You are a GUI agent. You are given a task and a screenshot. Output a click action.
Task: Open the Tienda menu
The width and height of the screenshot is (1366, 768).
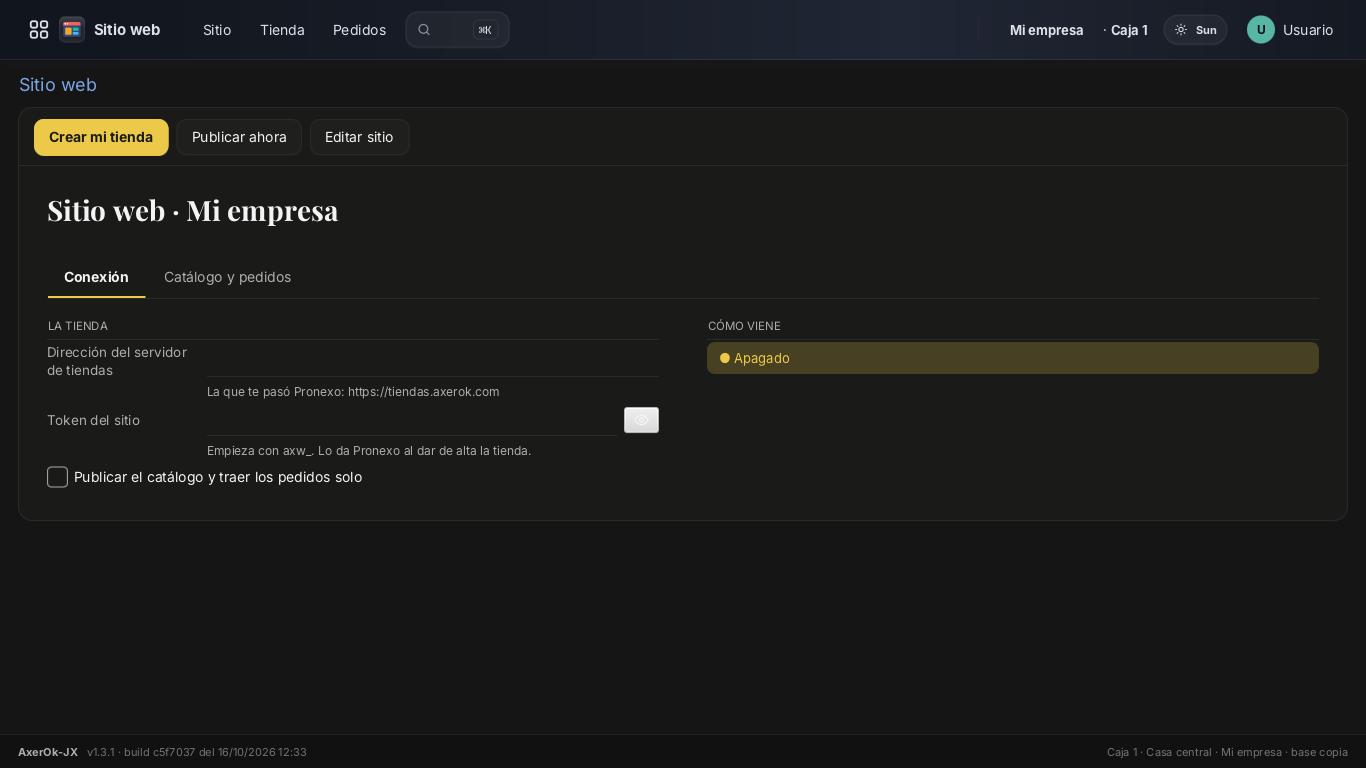click(x=282, y=30)
